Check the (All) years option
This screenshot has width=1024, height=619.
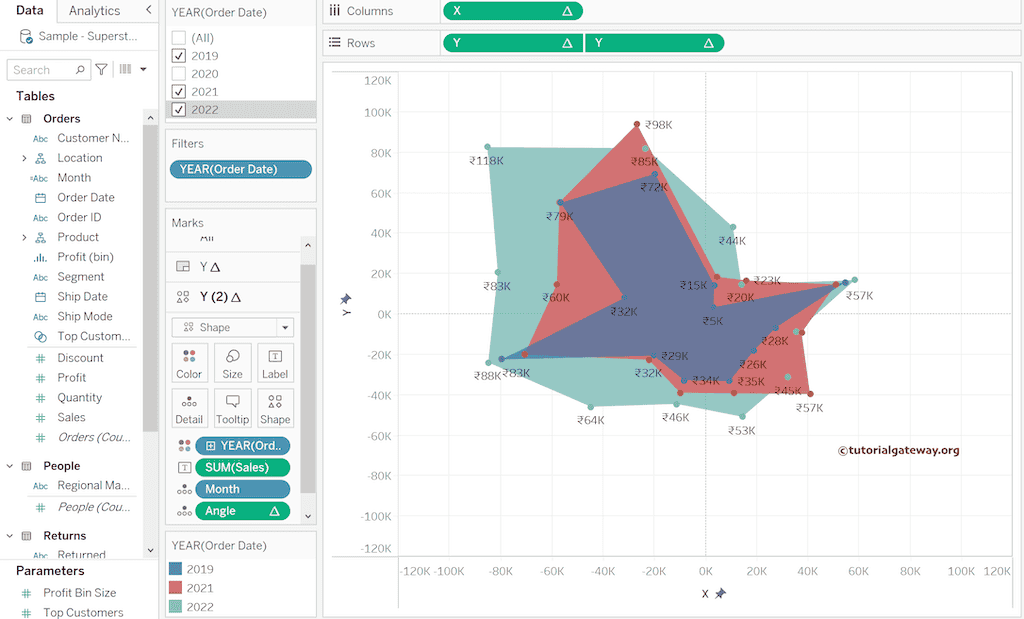[179, 38]
